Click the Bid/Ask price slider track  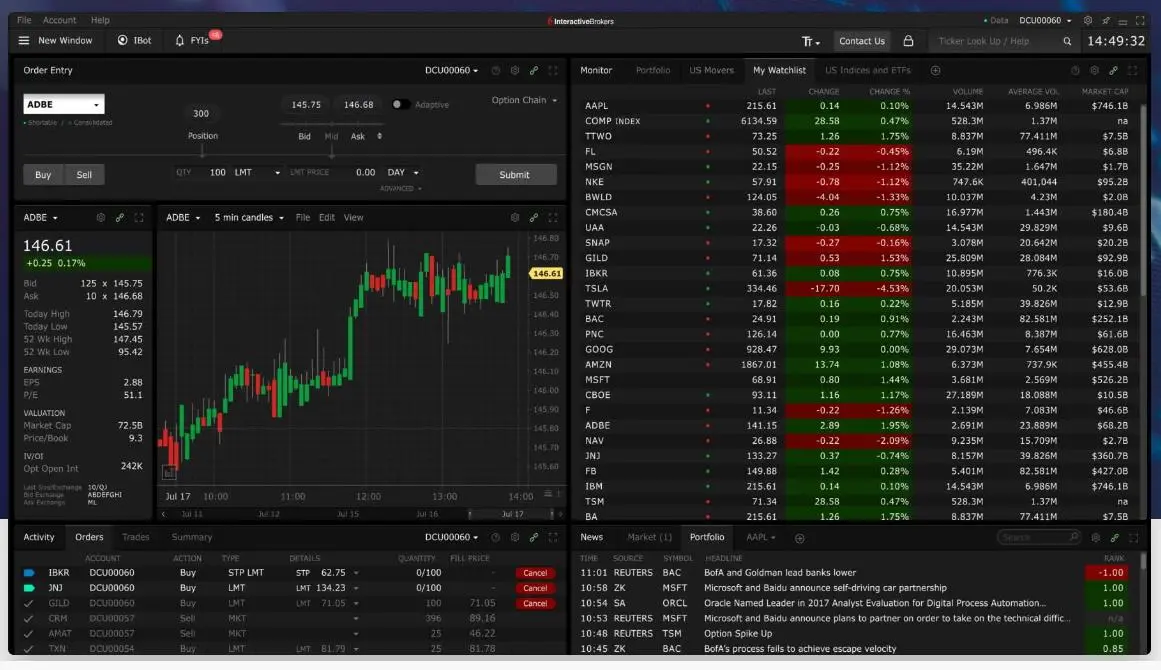[x=331, y=124]
